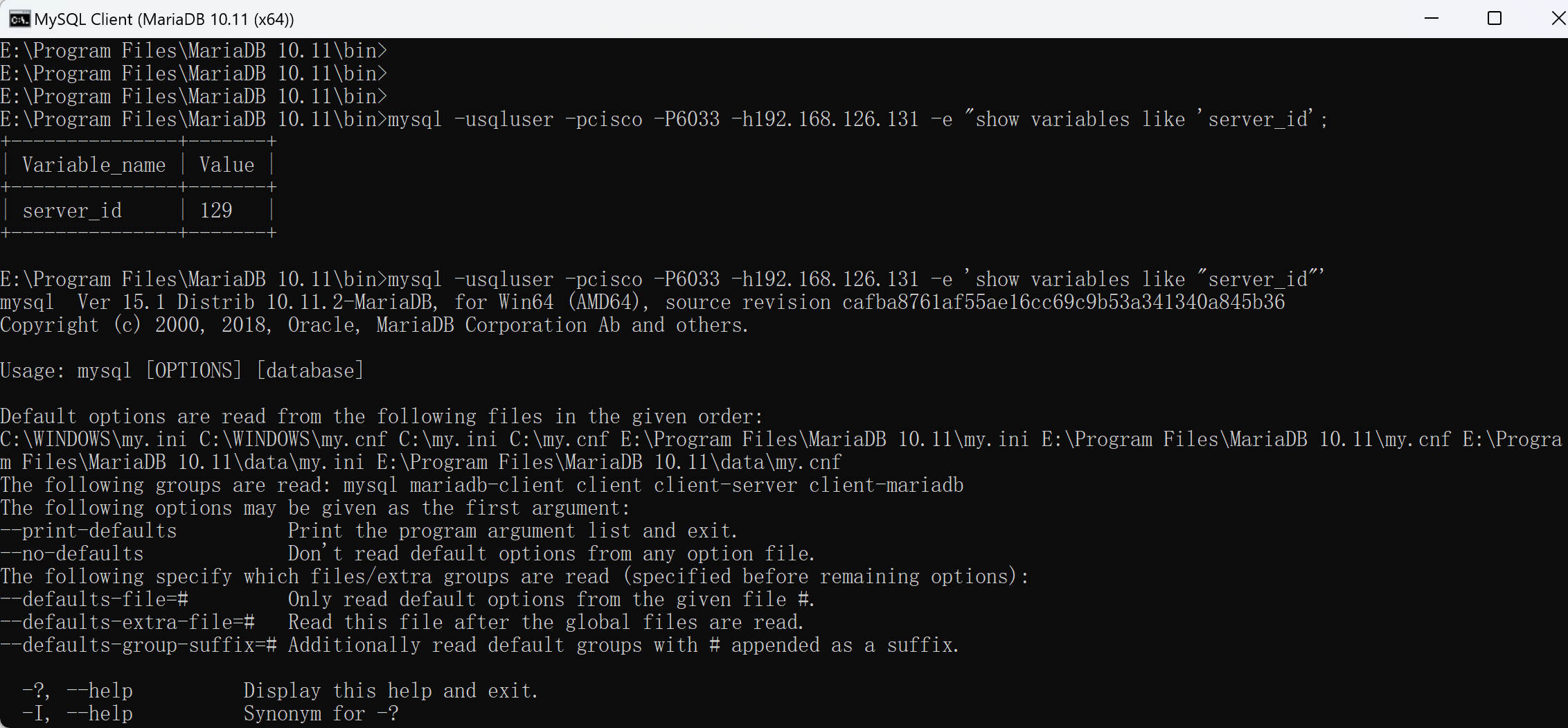Maximize the MySQL Client window
Image resolution: width=1568 pixels, height=728 pixels.
[x=1495, y=19]
